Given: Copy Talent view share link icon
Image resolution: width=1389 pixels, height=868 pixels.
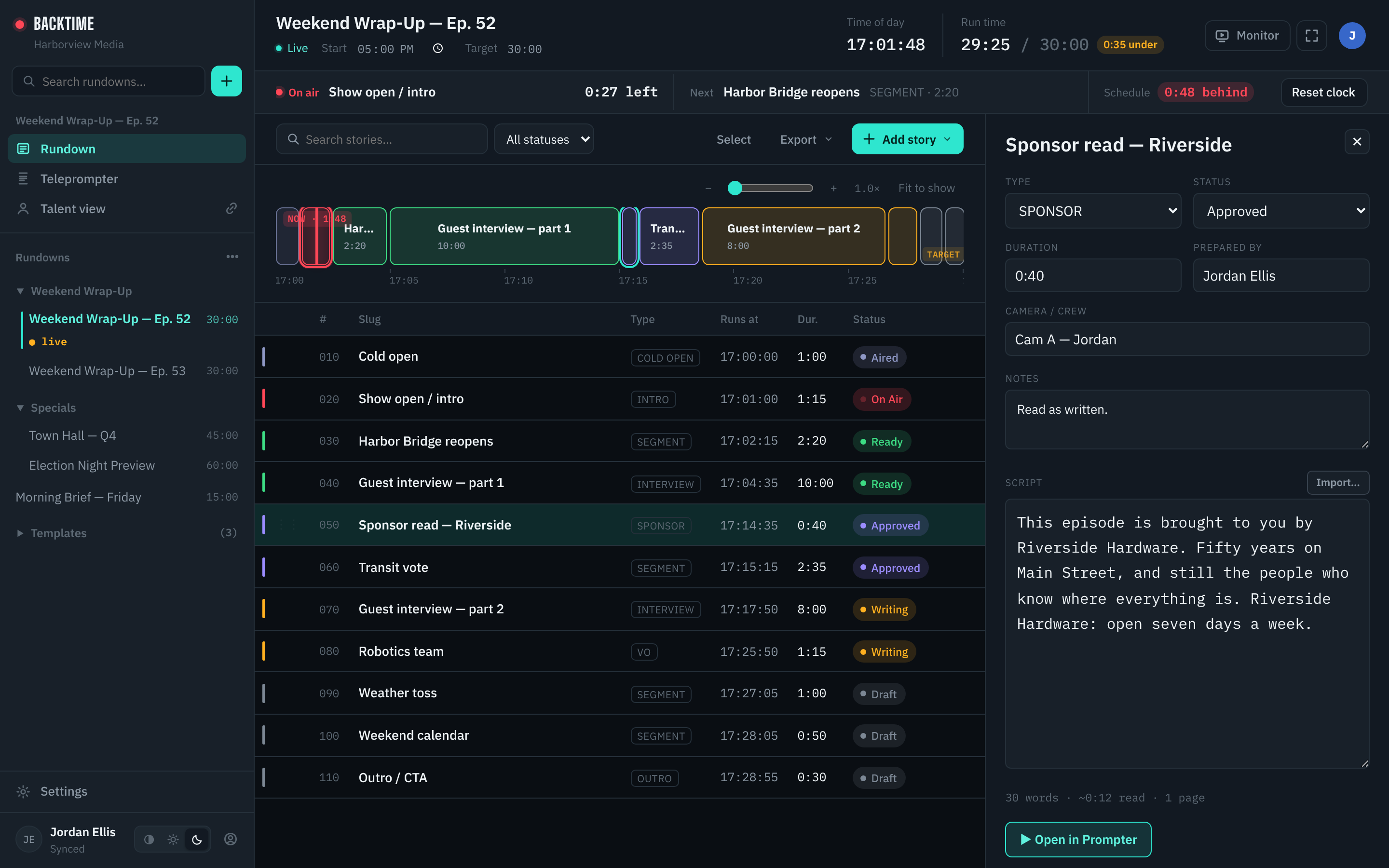Looking at the screenshot, I should coord(231,208).
